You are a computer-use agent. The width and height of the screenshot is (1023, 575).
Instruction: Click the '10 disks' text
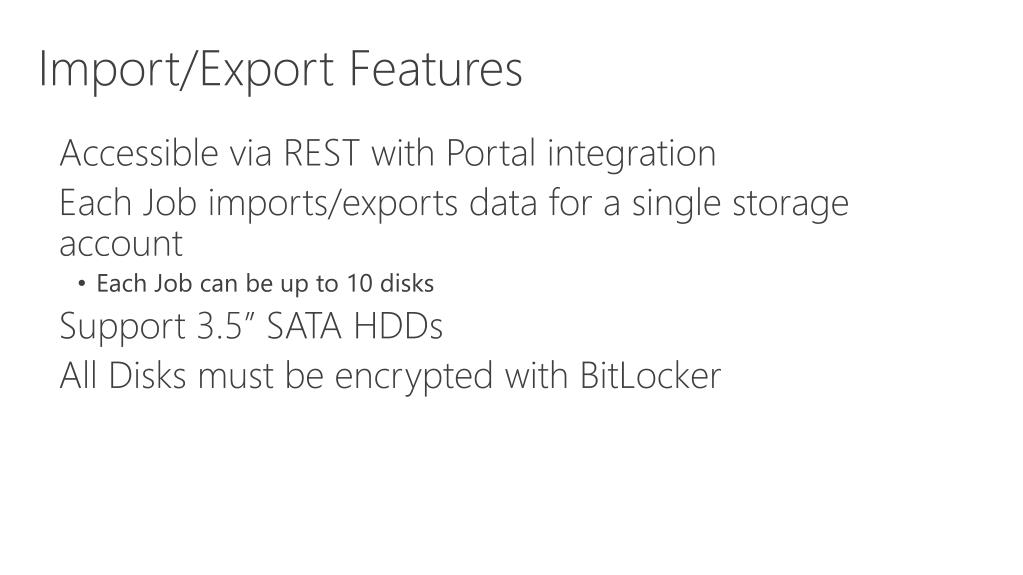click(390, 283)
